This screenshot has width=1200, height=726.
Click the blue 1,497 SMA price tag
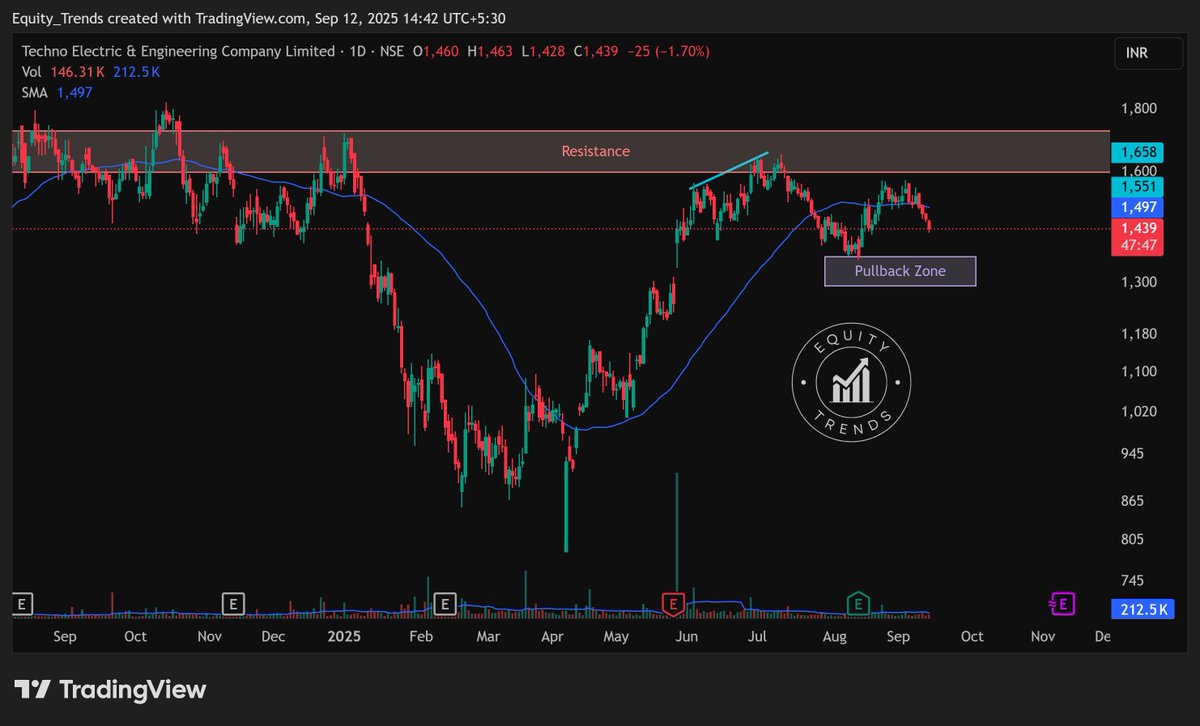tap(1137, 207)
